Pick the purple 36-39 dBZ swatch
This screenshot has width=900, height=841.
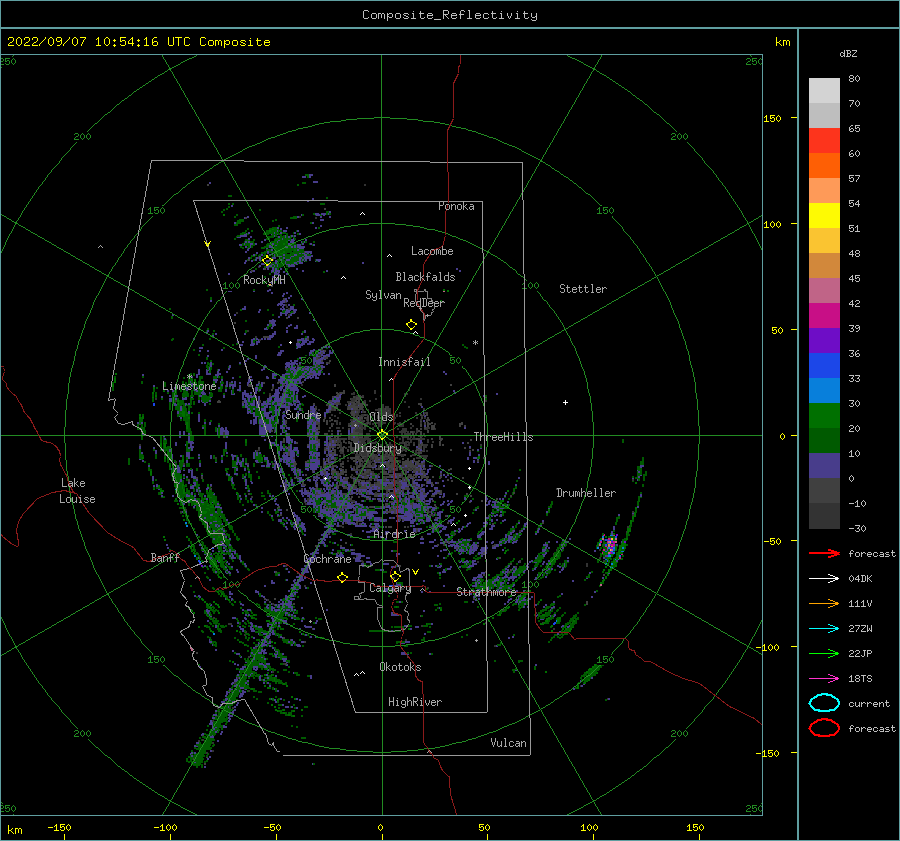[824, 340]
